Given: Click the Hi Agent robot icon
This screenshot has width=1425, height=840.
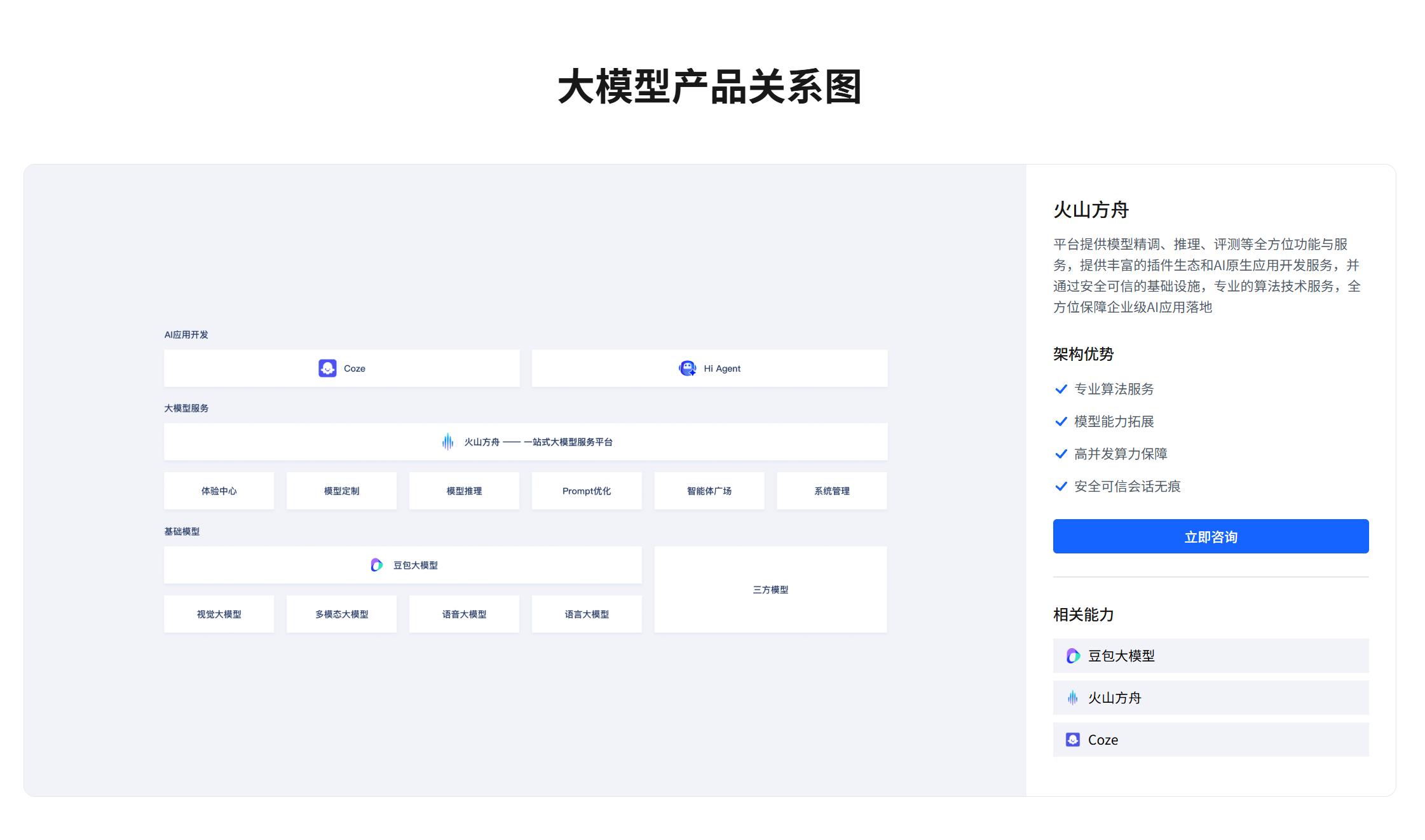Looking at the screenshot, I should click(x=687, y=369).
